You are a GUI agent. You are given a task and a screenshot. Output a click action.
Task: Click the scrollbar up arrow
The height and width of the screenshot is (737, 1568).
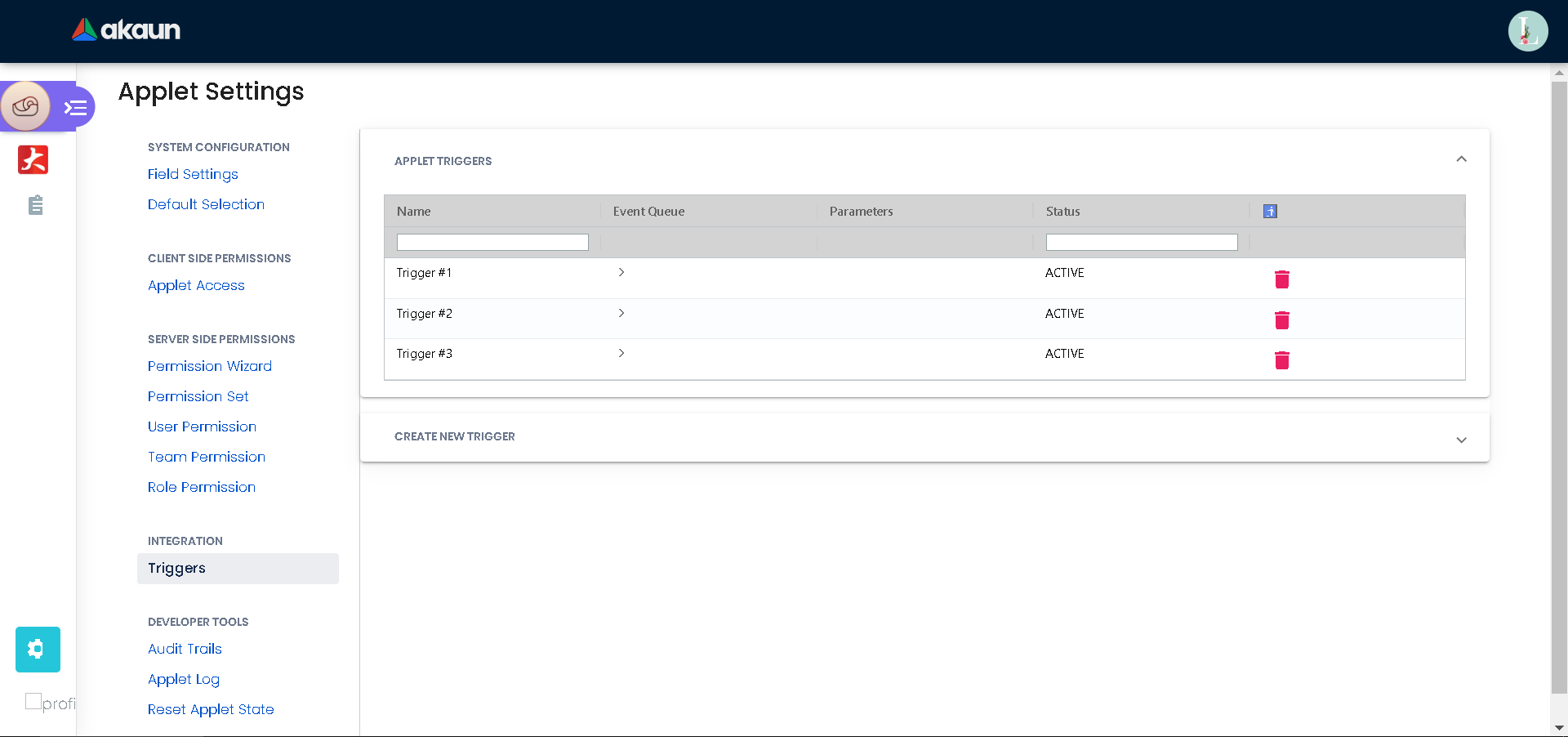click(x=1559, y=73)
